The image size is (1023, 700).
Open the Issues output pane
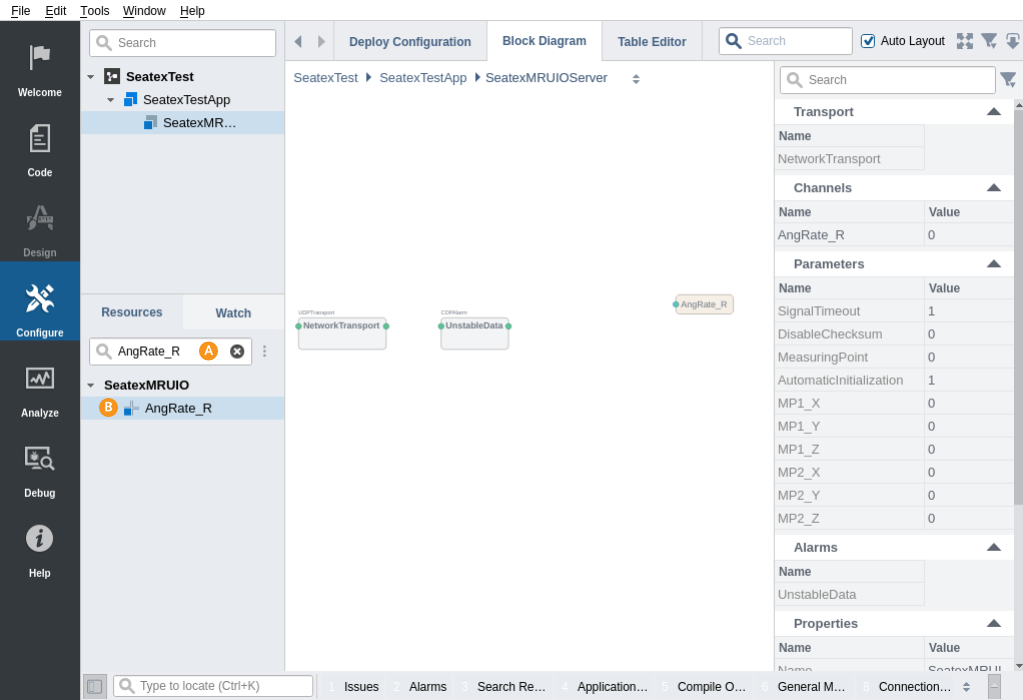[360, 687]
